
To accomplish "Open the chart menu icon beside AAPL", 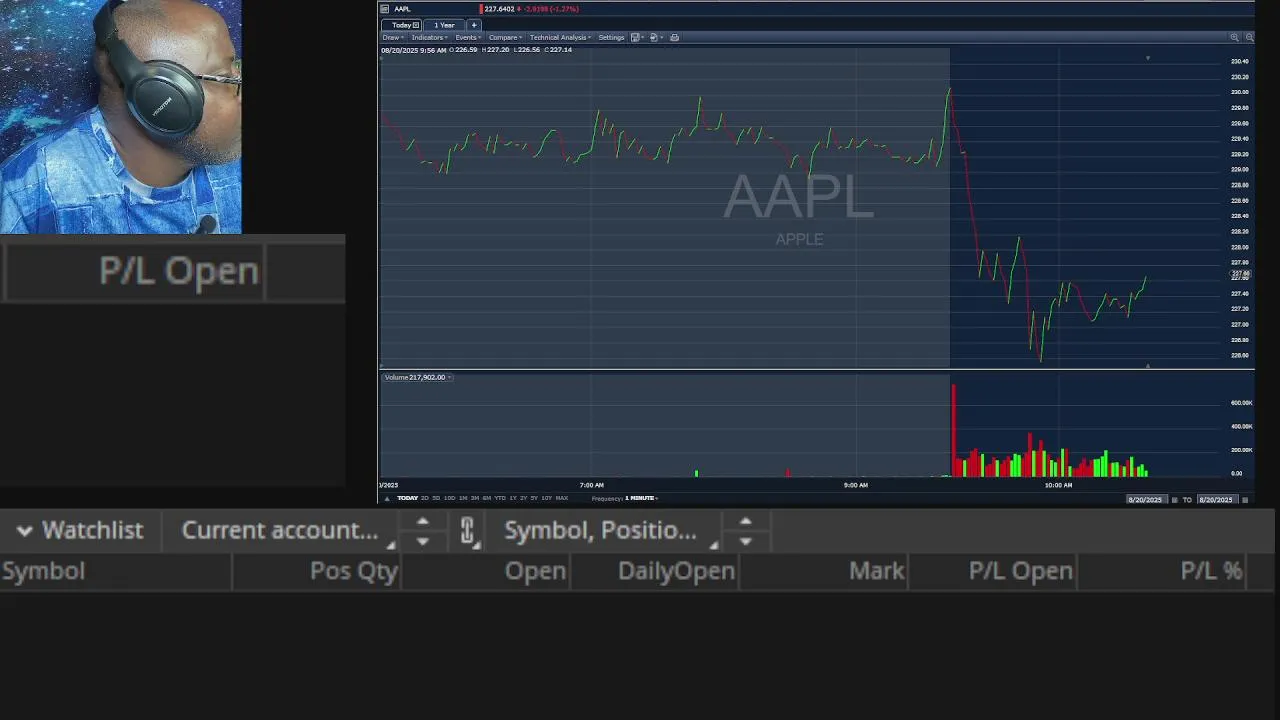I will point(384,9).
